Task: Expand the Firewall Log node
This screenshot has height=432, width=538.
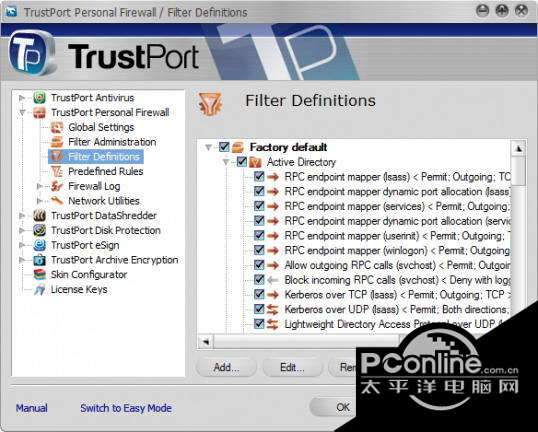Action: coord(39,186)
